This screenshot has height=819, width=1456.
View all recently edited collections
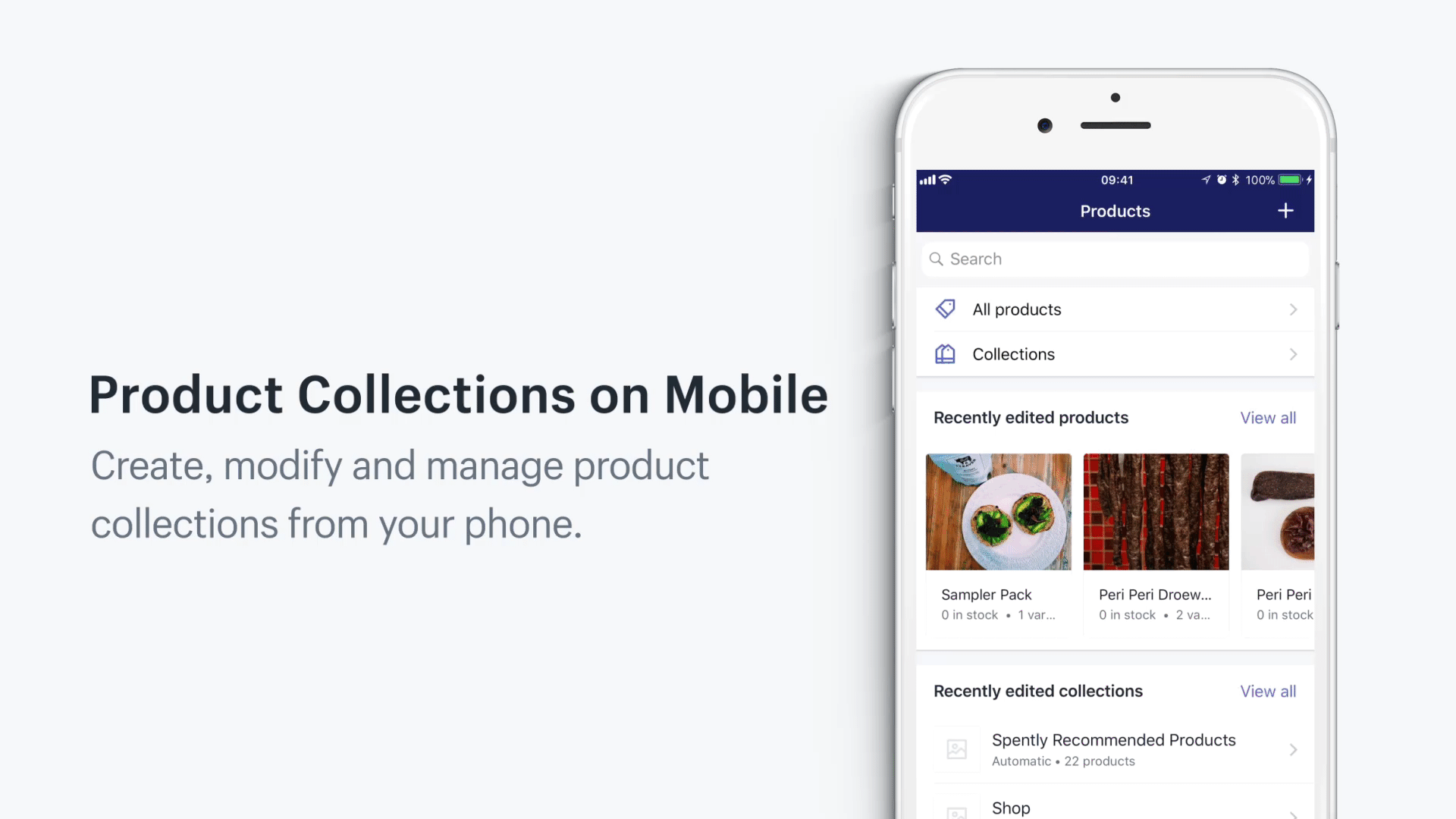pyautogui.click(x=1268, y=691)
